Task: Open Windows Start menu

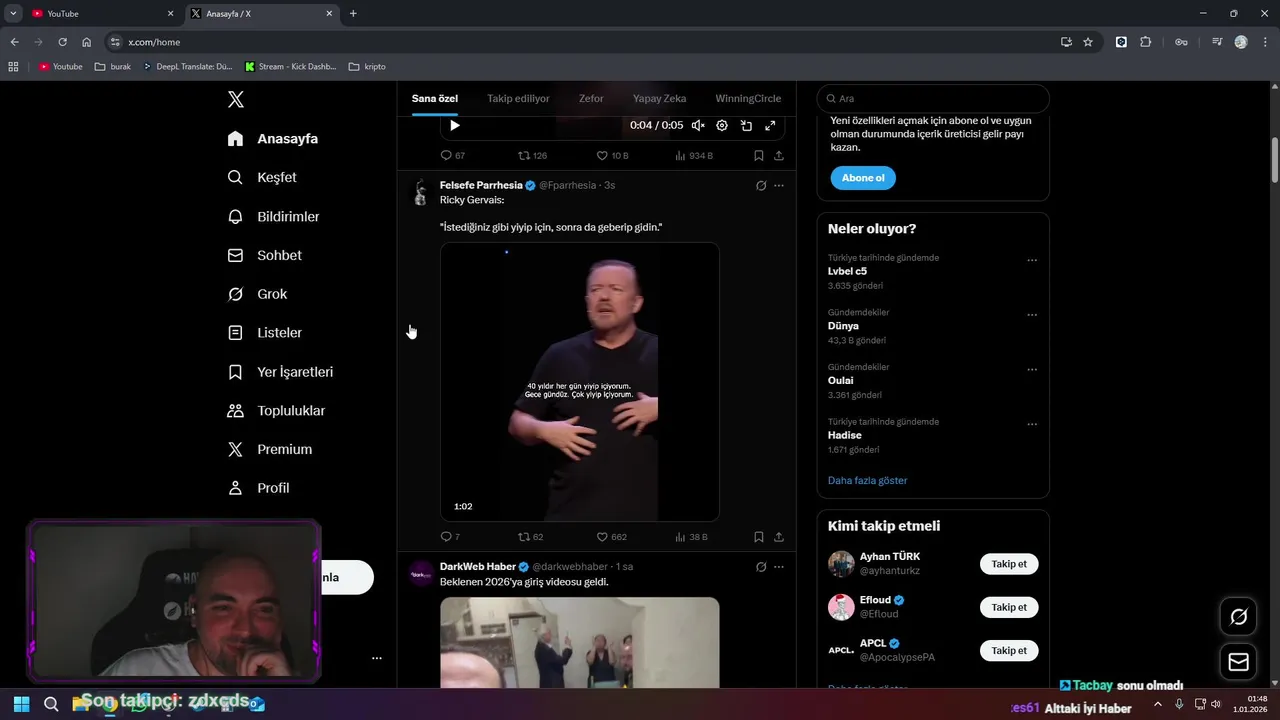Action: pyautogui.click(x=21, y=704)
